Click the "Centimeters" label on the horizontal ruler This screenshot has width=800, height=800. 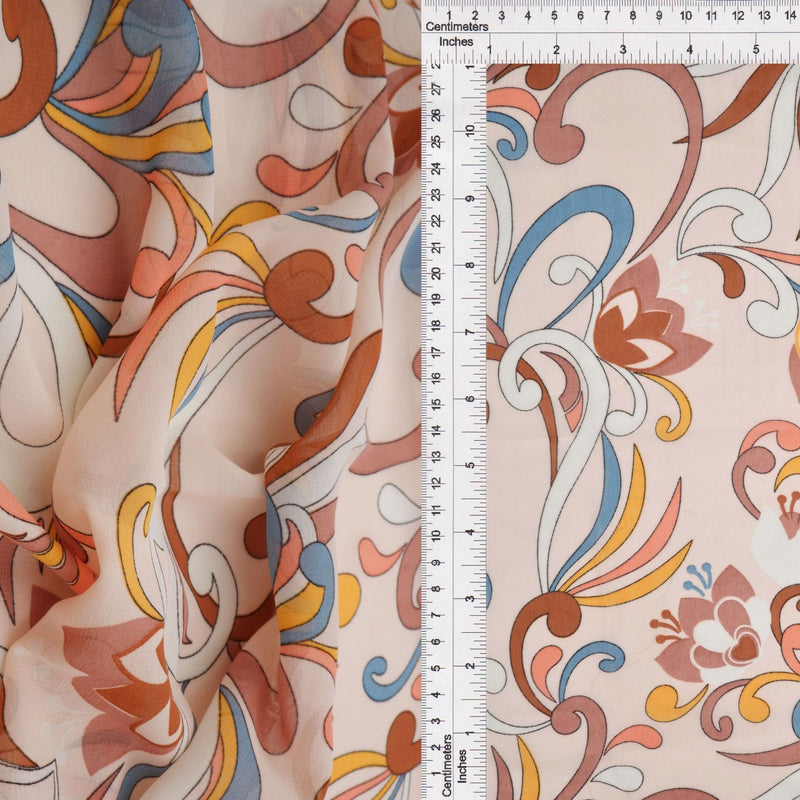tap(457, 27)
